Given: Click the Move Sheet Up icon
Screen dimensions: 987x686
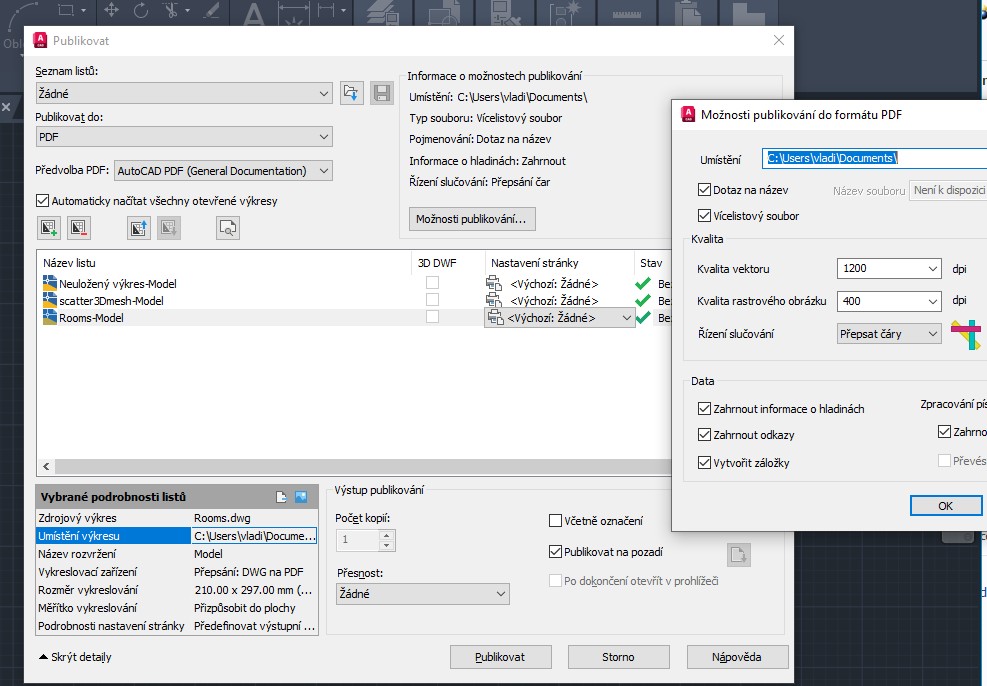Looking at the screenshot, I should click(x=139, y=228).
